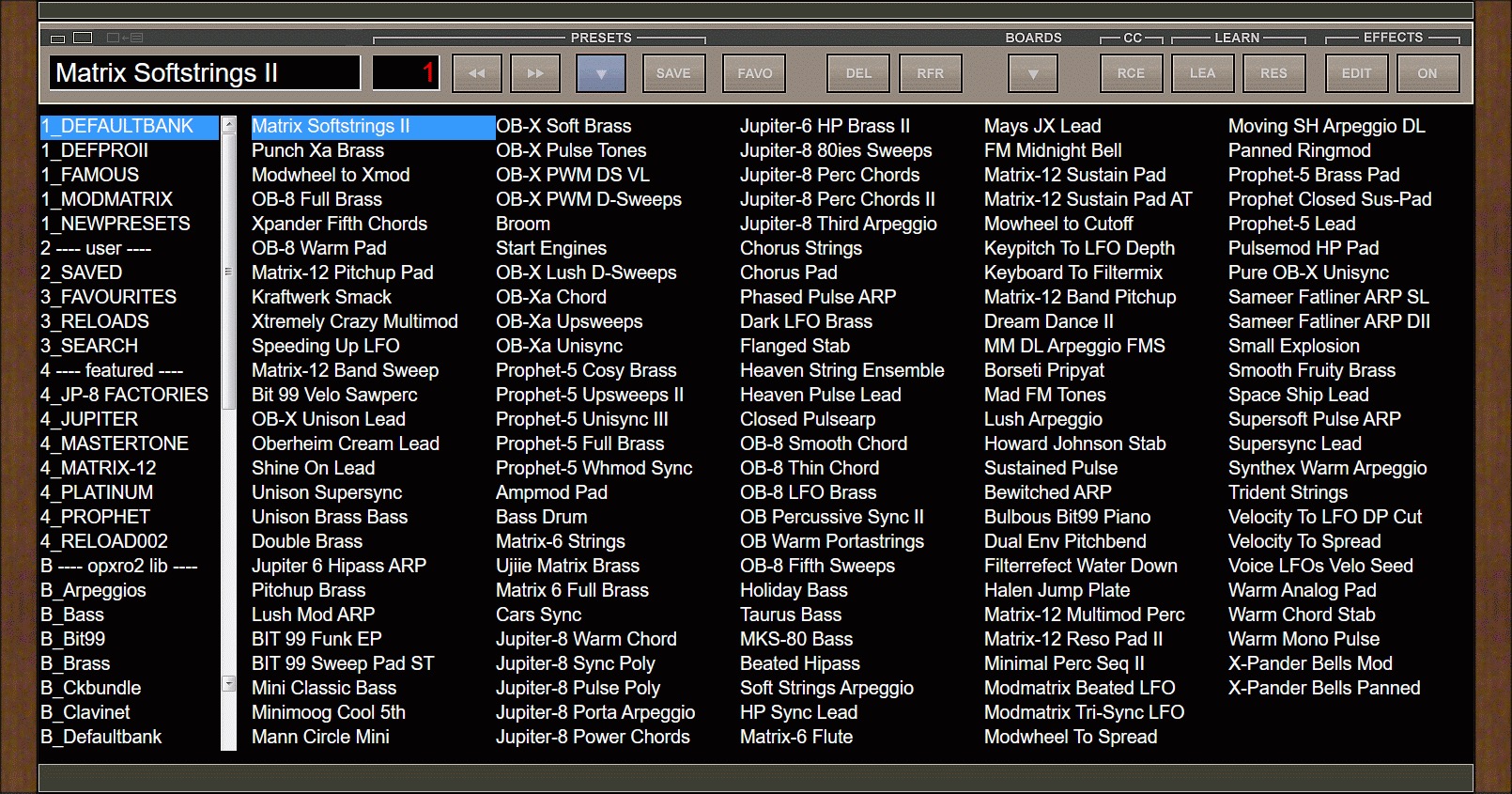This screenshot has width=1512, height=794.
Task: Load the Bass Drum preset
Action: 542,517
